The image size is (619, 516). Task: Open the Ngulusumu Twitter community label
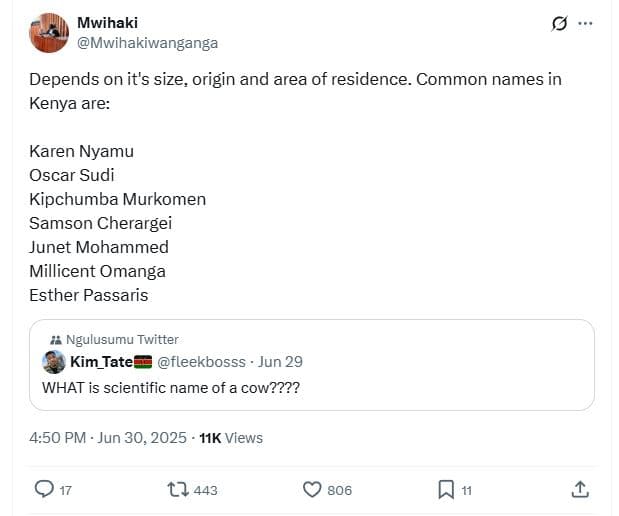[122, 340]
